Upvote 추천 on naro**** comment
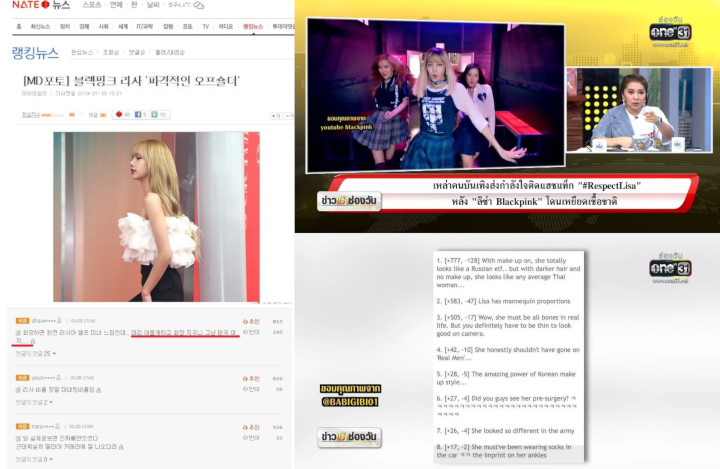The width and height of the screenshot is (720, 469). pos(251,427)
